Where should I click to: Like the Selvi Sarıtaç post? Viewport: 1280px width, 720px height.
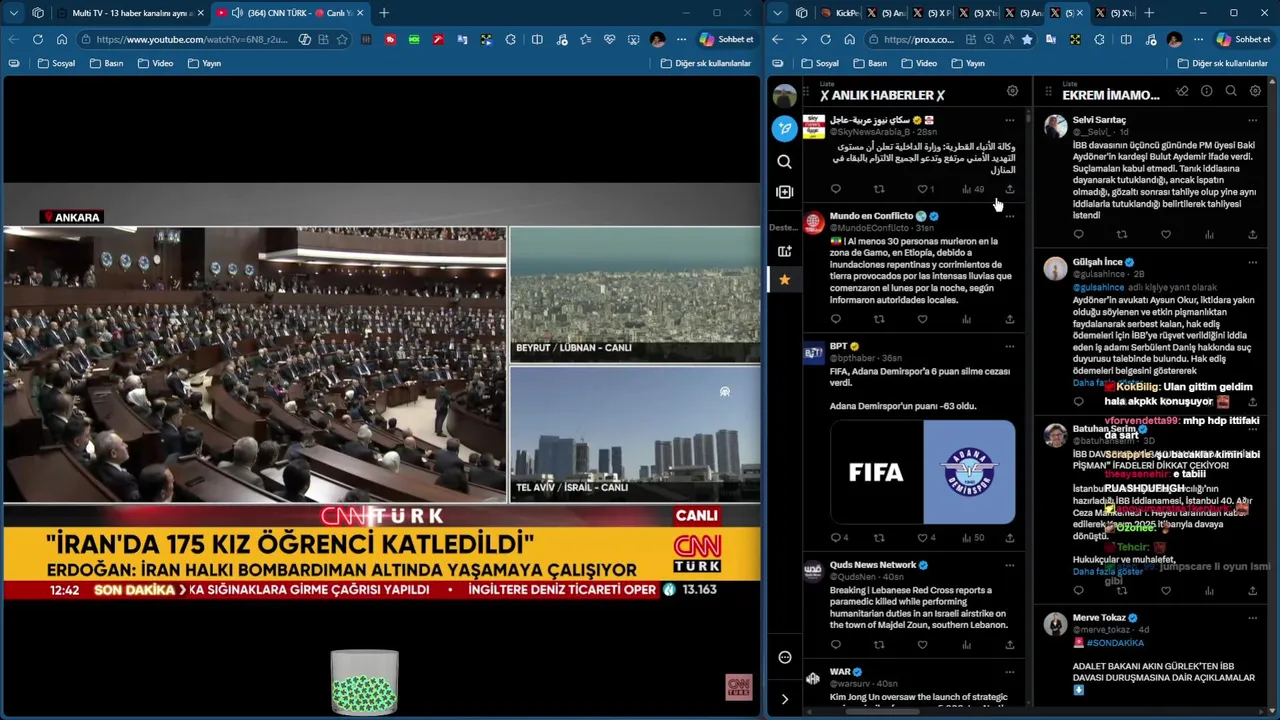tap(1165, 235)
